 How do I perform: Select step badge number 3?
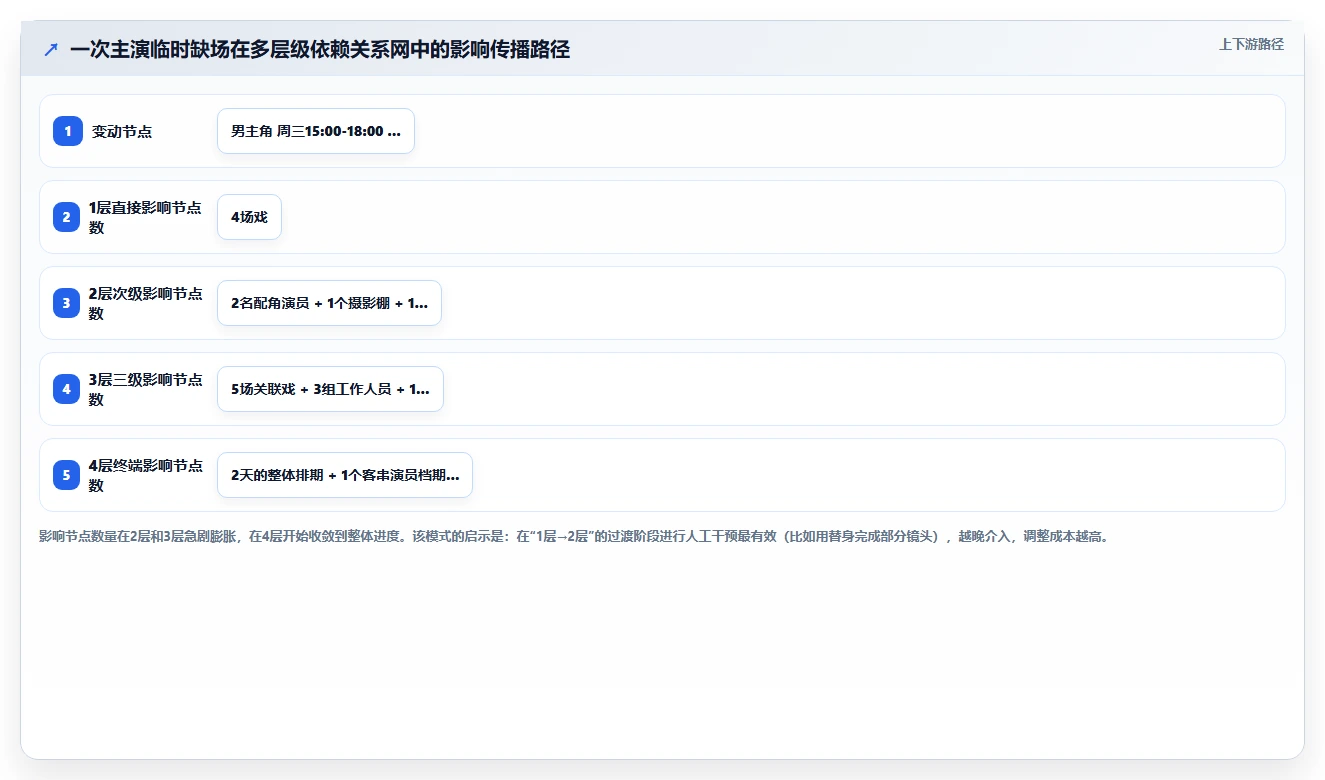click(67, 303)
